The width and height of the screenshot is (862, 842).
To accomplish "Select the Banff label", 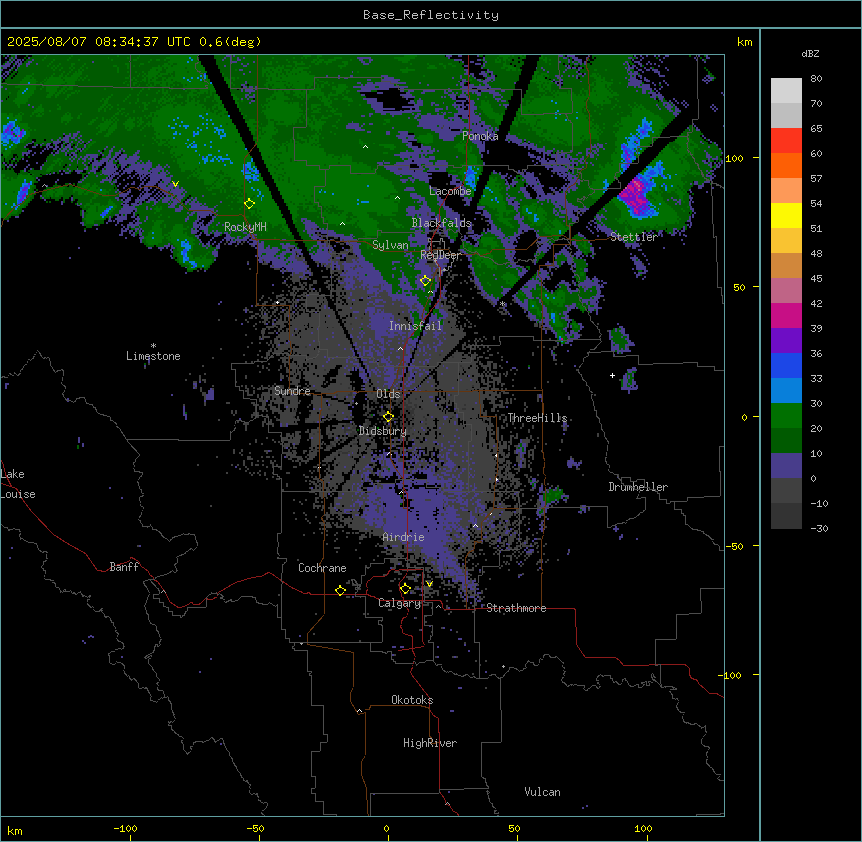I will tap(124, 567).
